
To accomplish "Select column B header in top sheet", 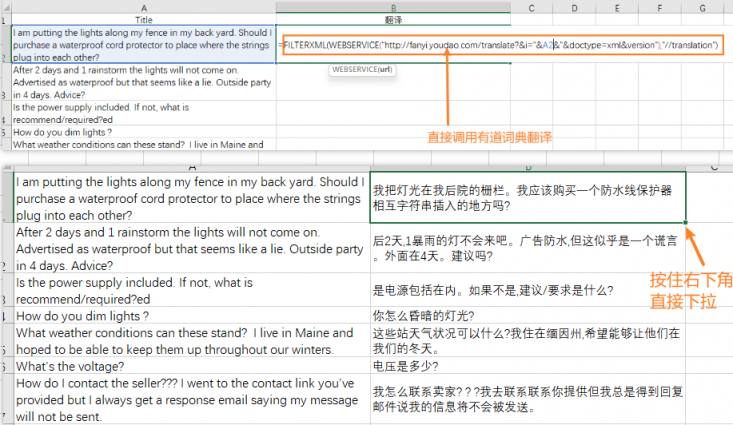I will [x=393, y=7].
